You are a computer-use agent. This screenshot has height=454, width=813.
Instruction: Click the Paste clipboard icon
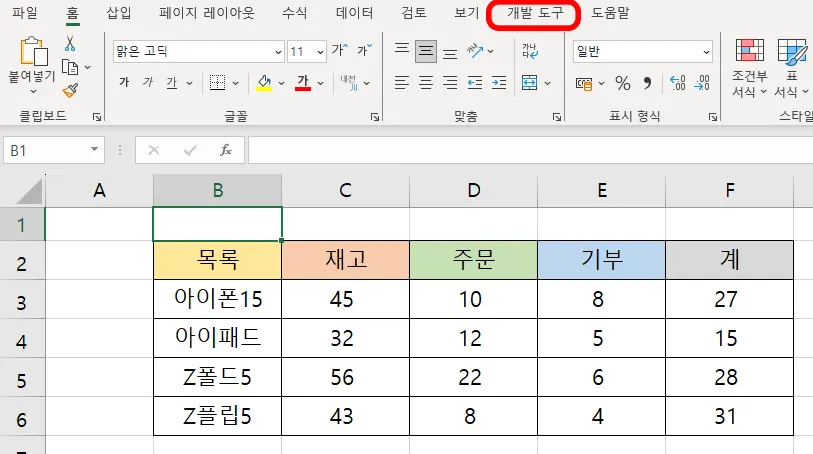pos(34,52)
